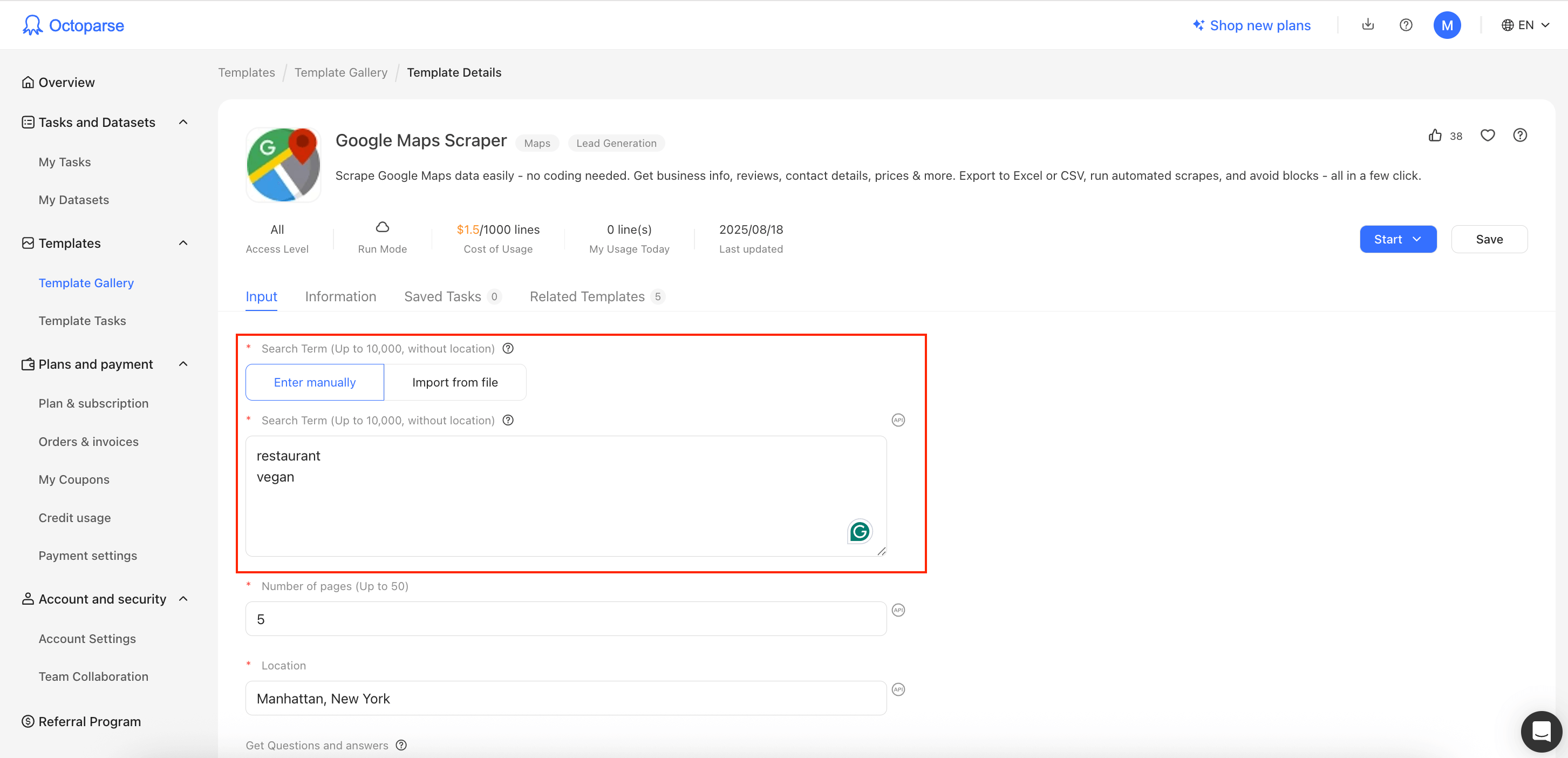Click the Octoparse logo
This screenshot has height=758, width=1568.
click(73, 25)
